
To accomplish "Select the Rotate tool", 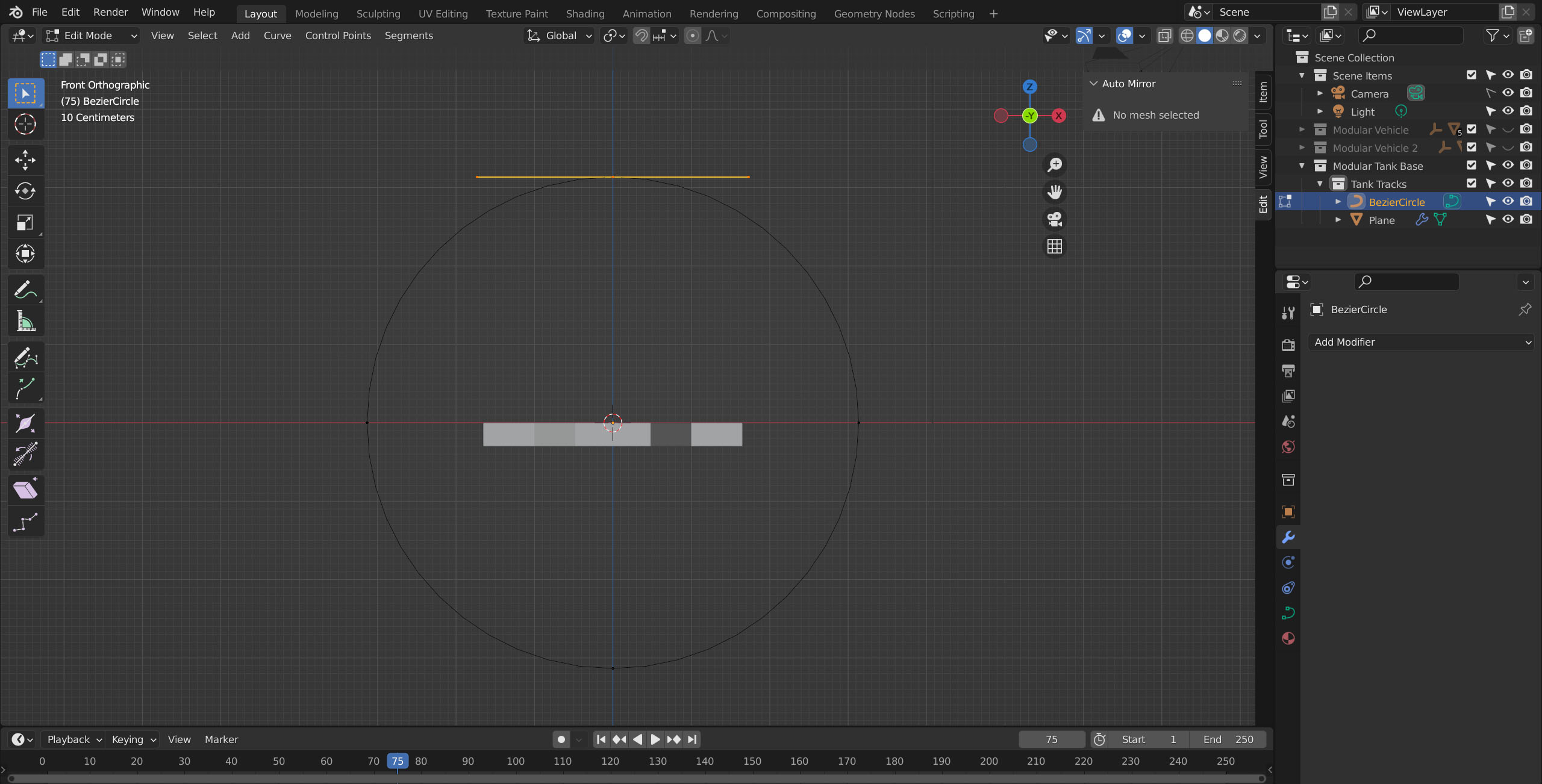I will click(25, 191).
